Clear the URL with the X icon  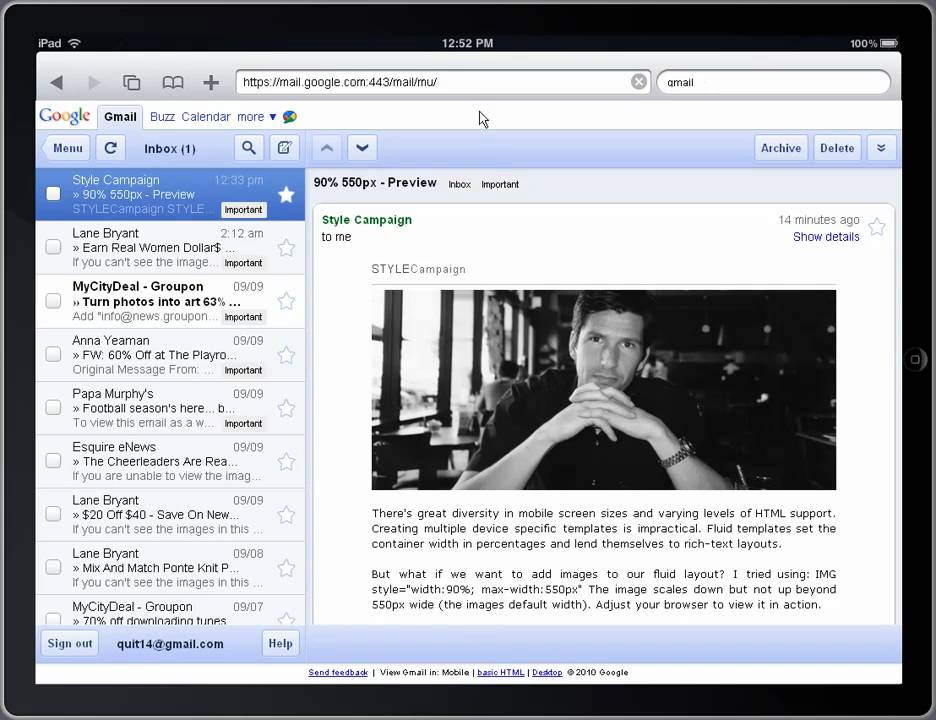638,81
